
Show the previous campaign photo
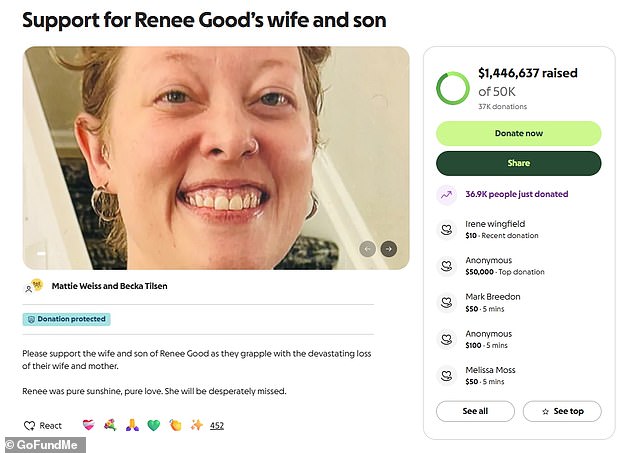point(367,249)
